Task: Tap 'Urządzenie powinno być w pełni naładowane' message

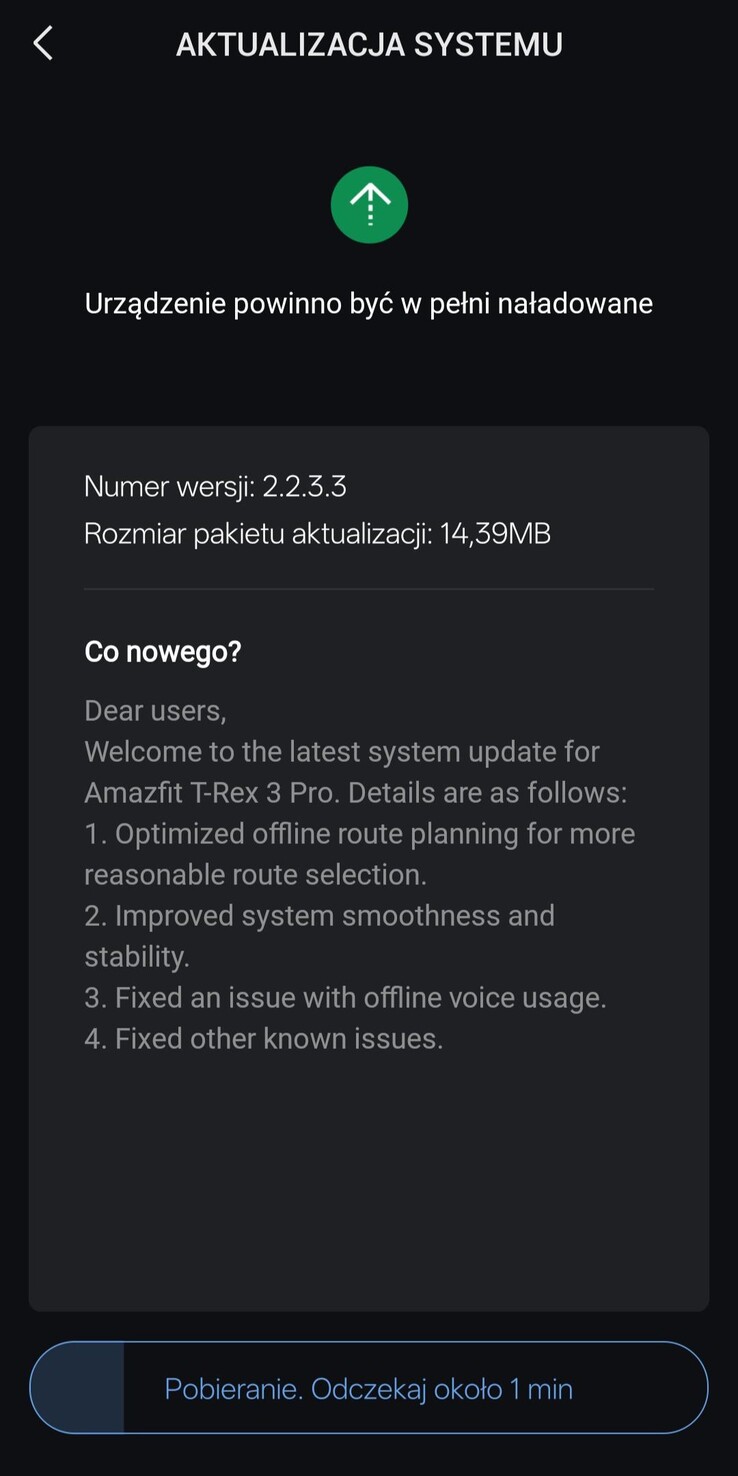Action: coord(369,302)
